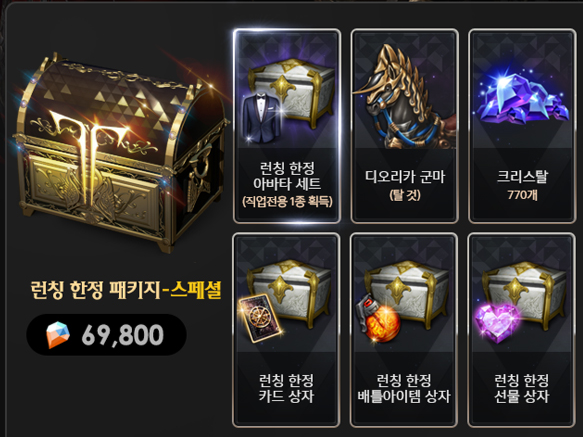
Task: Open the 런칭 한정 배틀아이템 상자 card
Action: pos(404,330)
